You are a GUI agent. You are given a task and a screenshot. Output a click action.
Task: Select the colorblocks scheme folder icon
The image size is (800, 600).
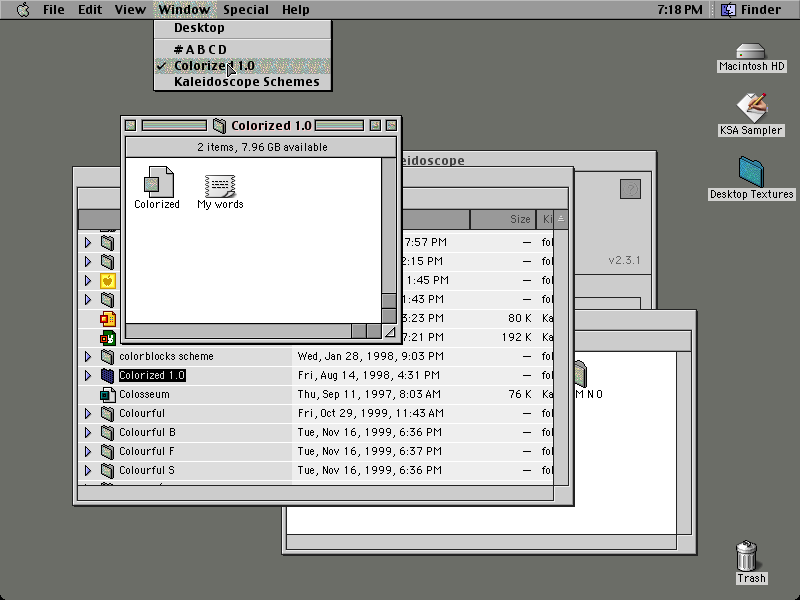click(x=107, y=356)
